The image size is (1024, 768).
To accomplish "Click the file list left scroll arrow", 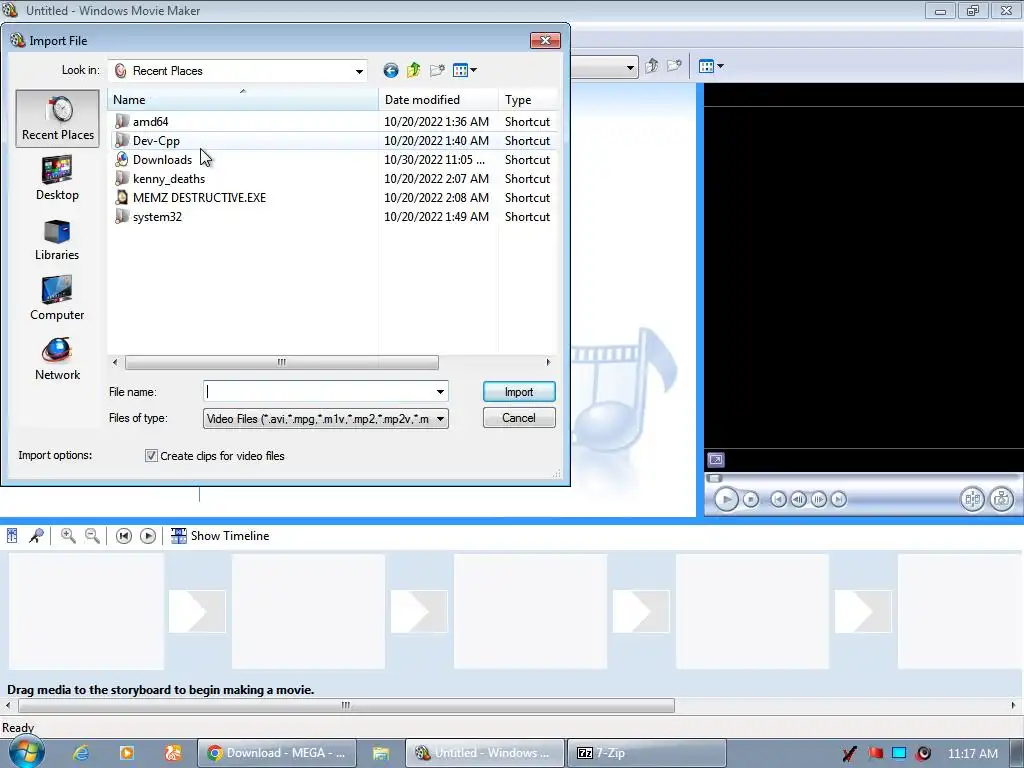I will point(116,362).
